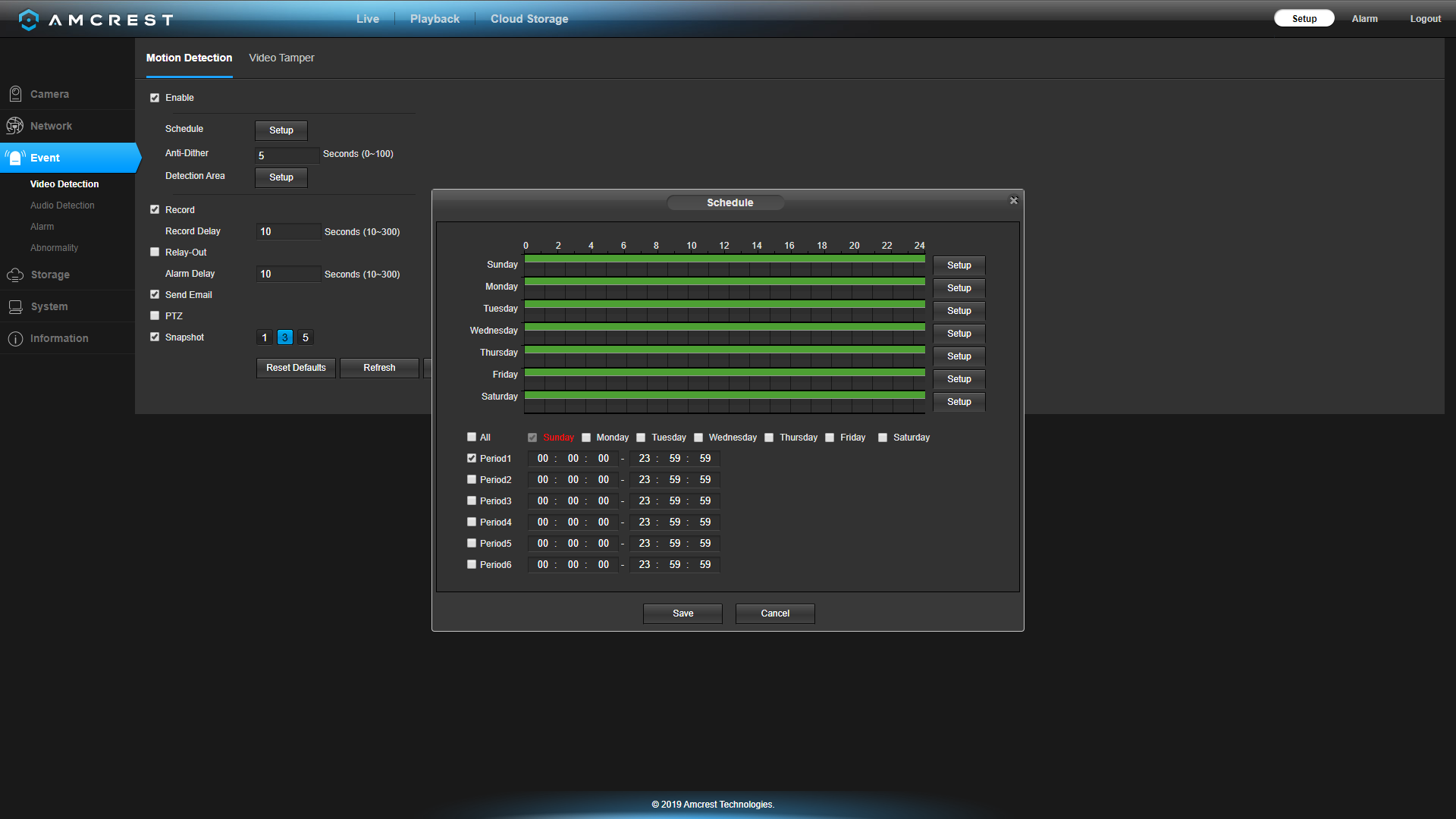Toggle the Period1 checkbox
Screen dimensions: 1456x819
(x=472, y=458)
